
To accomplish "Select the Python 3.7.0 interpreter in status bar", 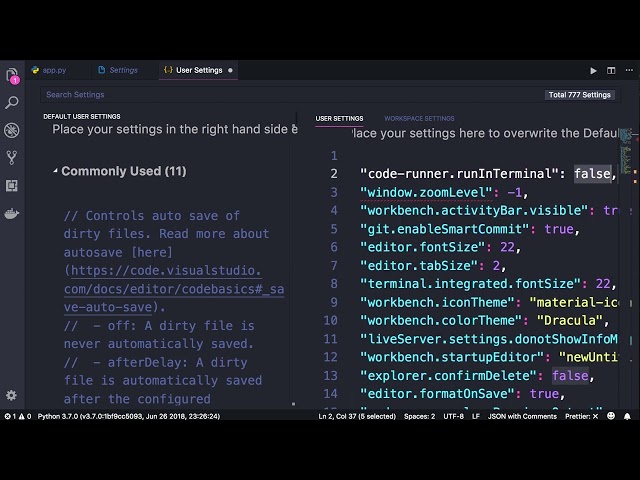I will 129,416.
